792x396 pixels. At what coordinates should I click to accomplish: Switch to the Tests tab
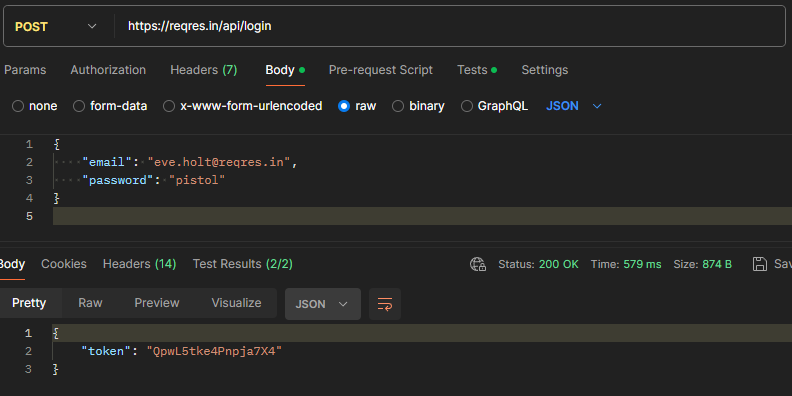click(477, 70)
